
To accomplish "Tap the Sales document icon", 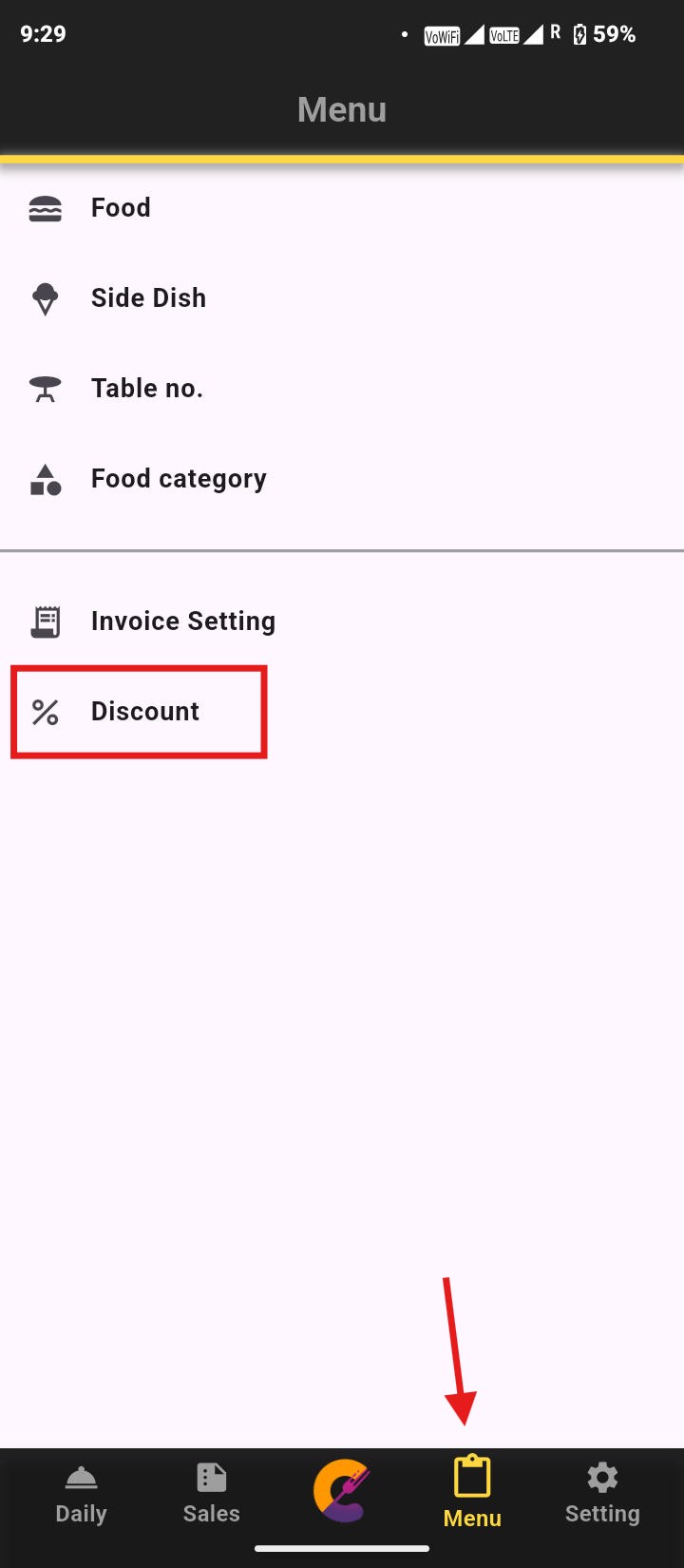I will (x=211, y=1478).
